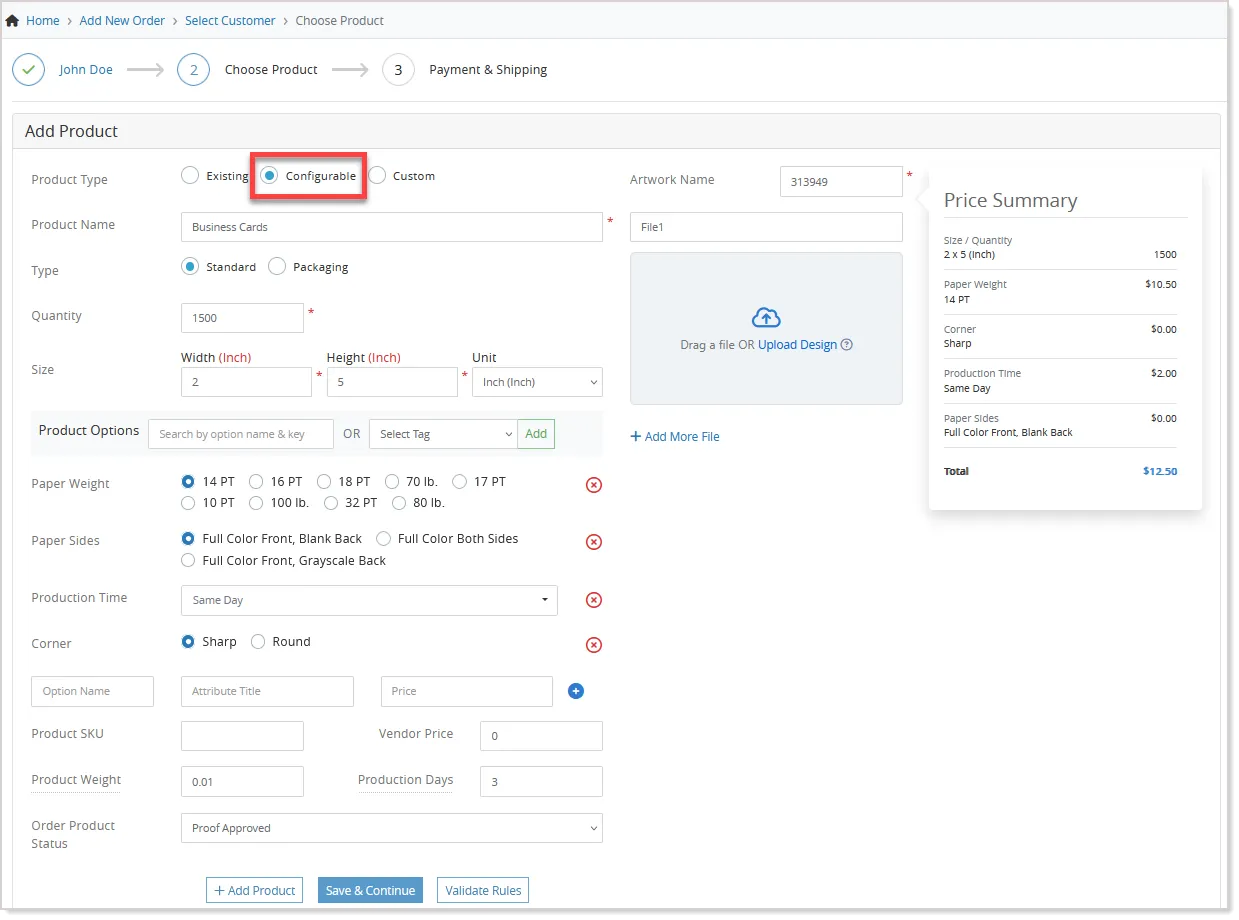Open the Select Tag dropdown
The image size is (1239, 920).
click(x=443, y=434)
